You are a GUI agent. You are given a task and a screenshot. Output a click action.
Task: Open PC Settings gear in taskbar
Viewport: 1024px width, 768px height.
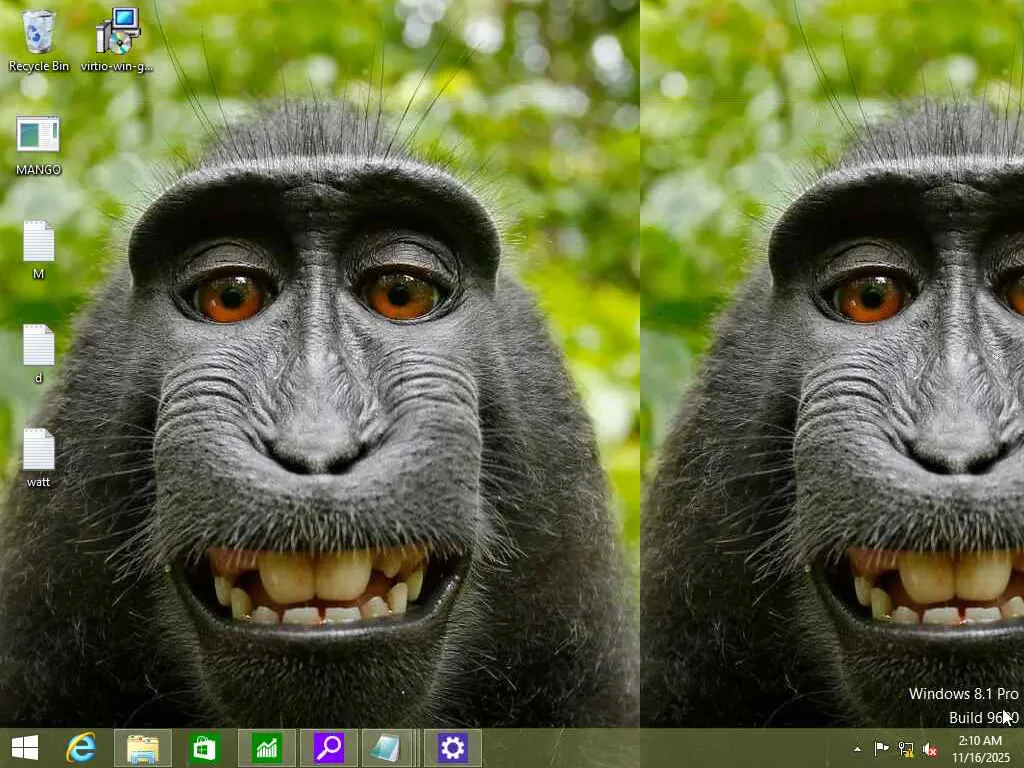pos(453,748)
